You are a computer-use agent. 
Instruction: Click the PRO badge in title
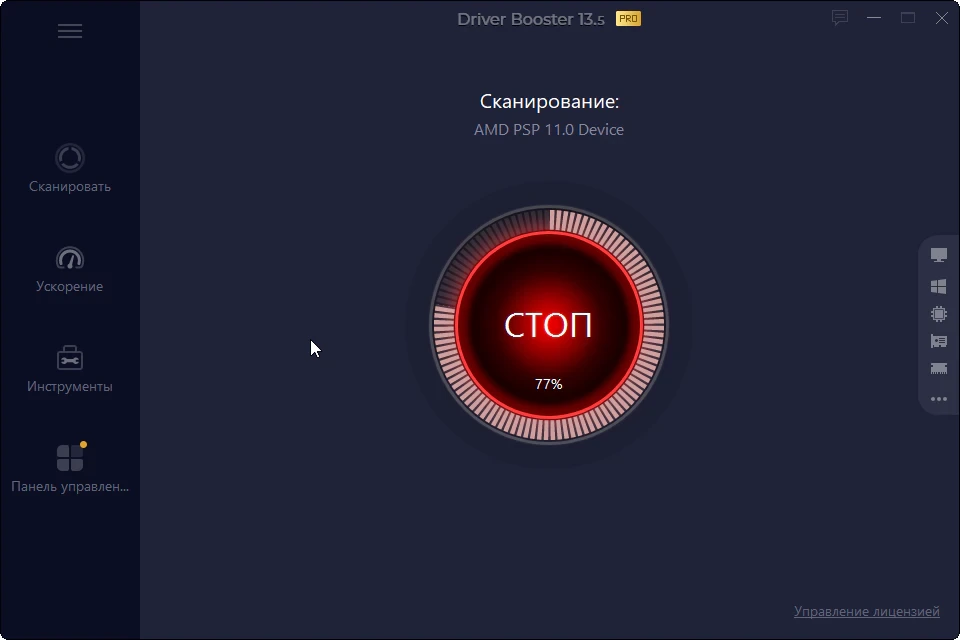click(628, 19)
